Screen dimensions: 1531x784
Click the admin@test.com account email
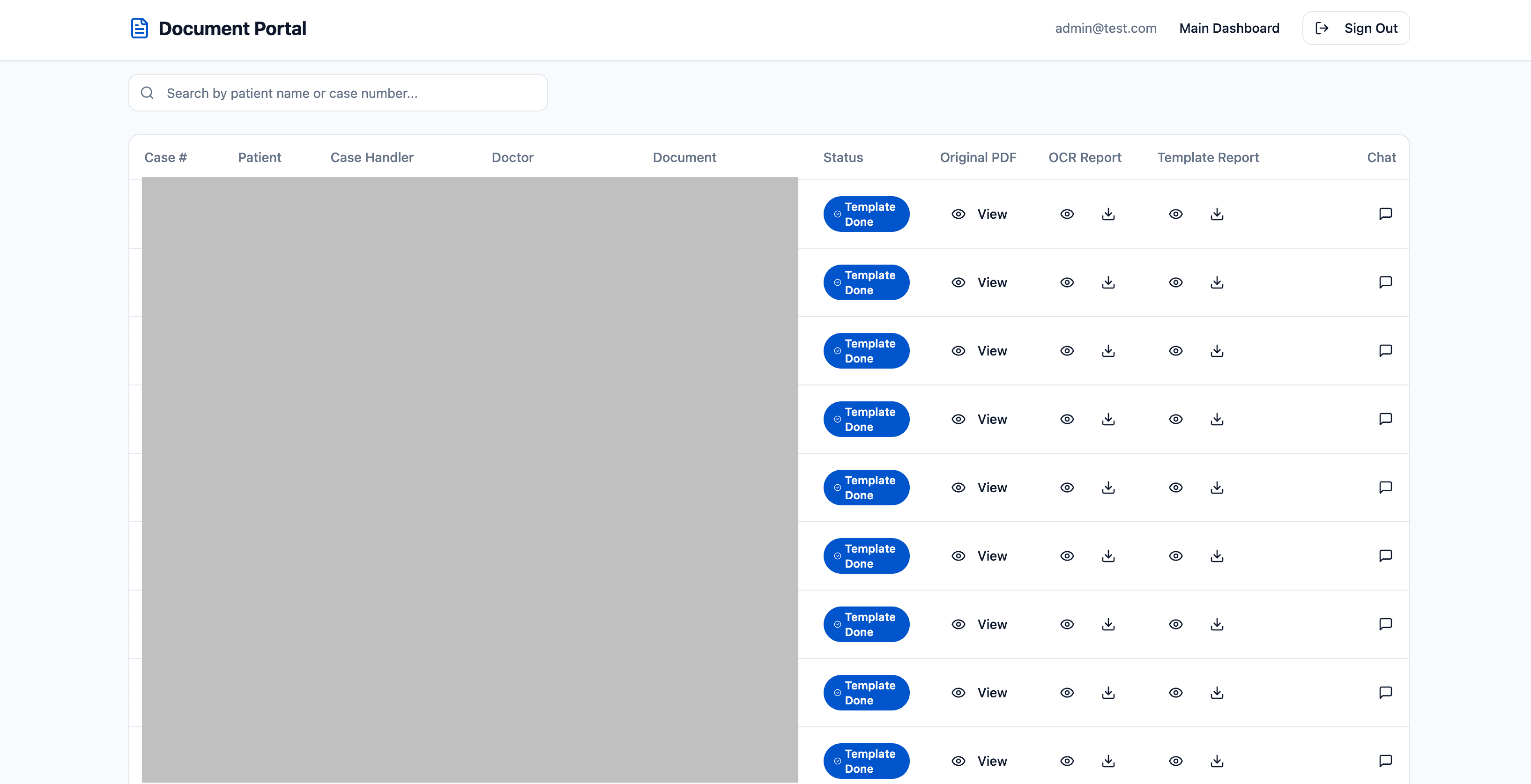pyautogui.click(x=1106, y=28)
